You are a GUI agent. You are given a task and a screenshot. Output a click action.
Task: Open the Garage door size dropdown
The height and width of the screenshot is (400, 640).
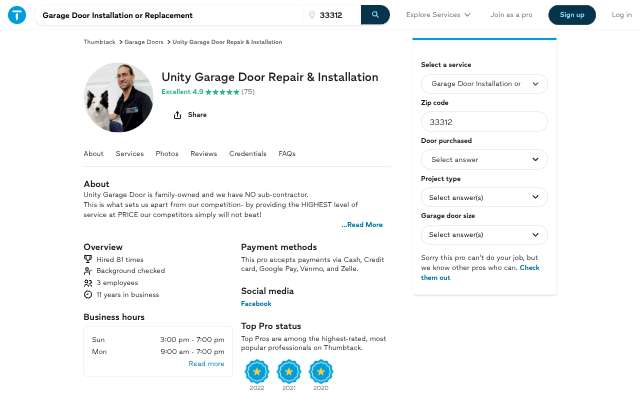point(484,235)
